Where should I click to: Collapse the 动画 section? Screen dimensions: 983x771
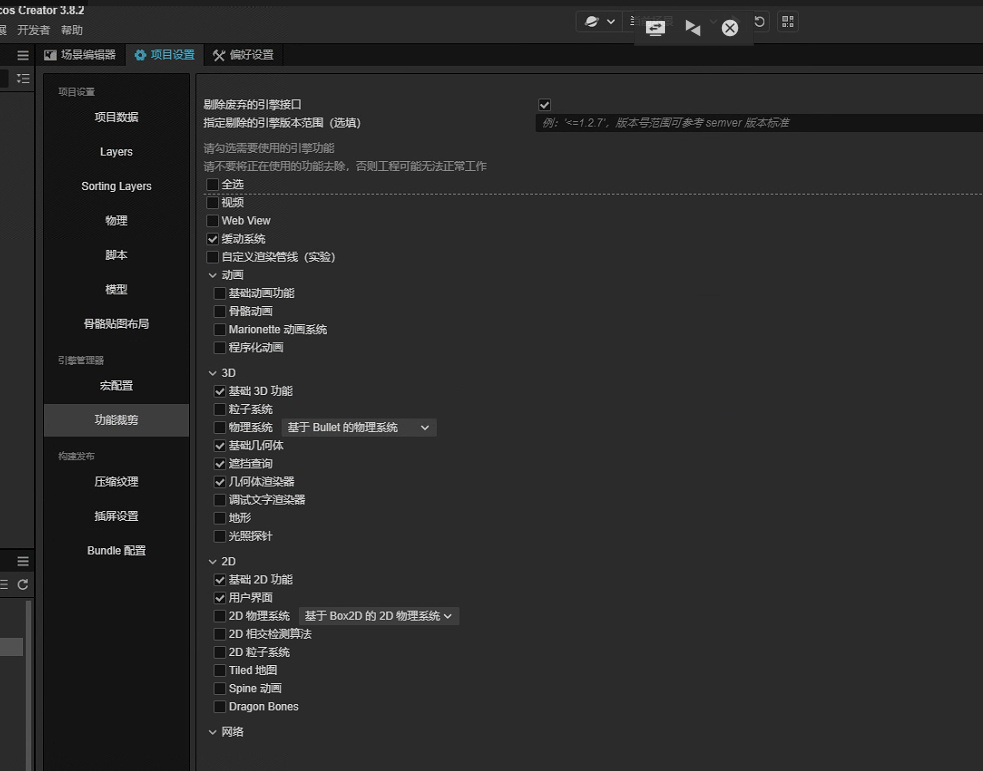[213, 275]
